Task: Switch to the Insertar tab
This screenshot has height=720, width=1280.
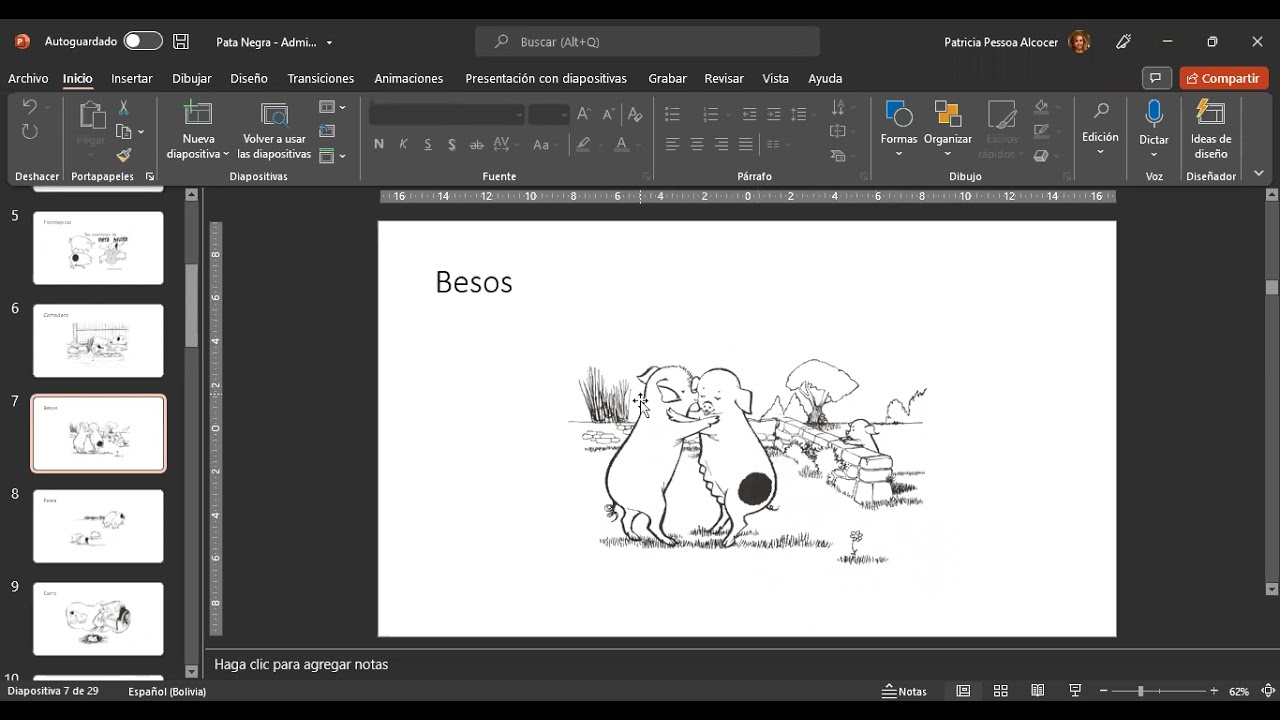Action: tap(132, 78)
